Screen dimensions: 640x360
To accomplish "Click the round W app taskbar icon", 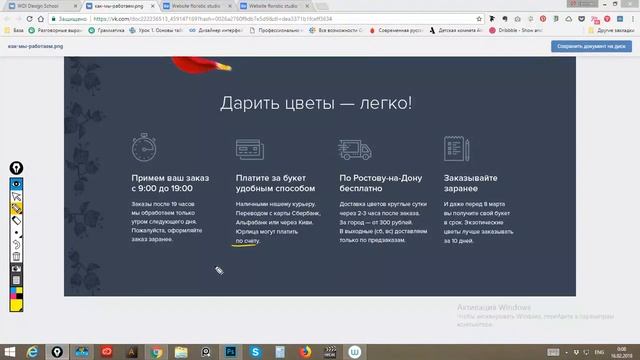I will pyautogui.click(x=355, y=352).
